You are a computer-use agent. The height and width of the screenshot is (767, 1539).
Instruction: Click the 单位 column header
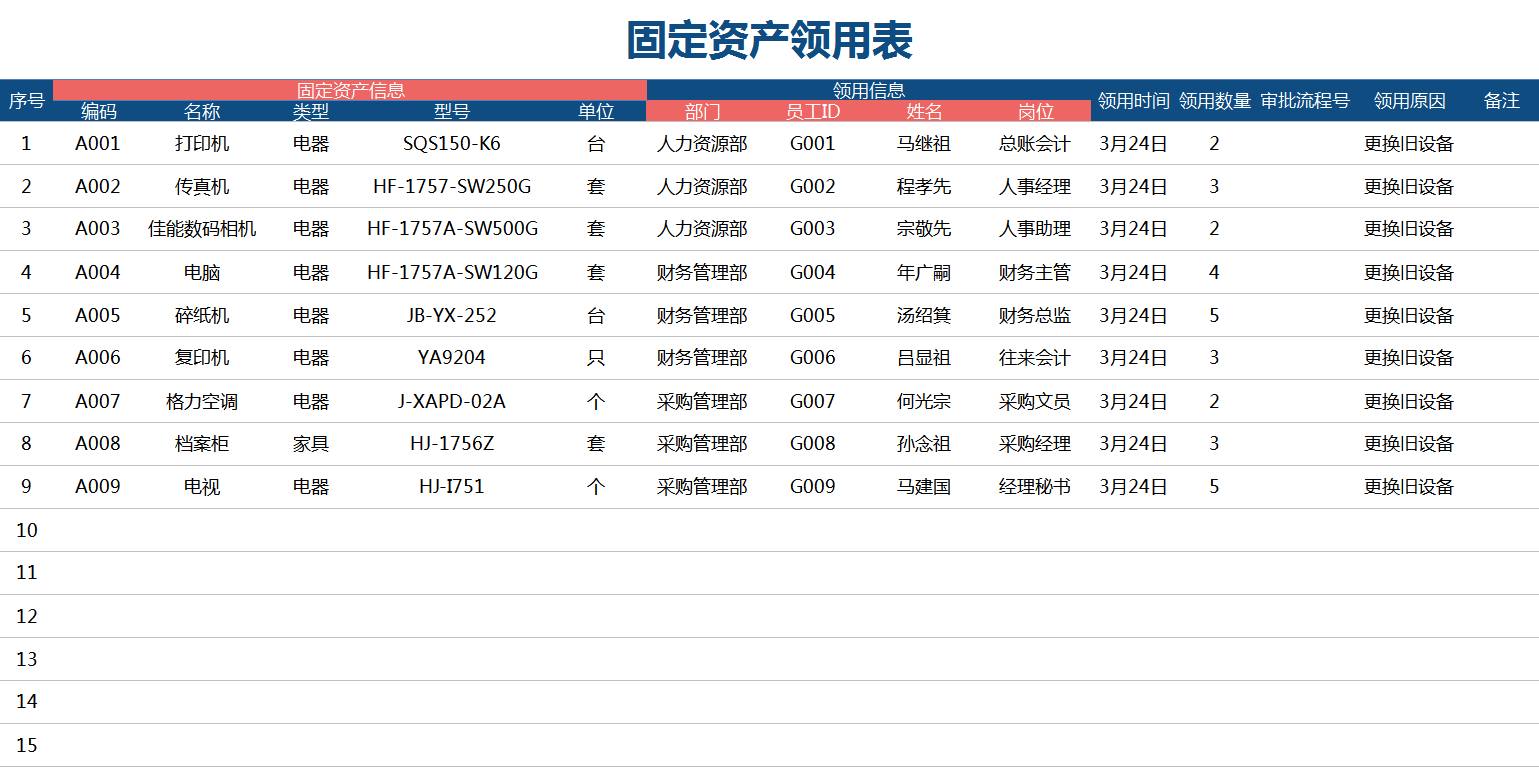point(596,111)
